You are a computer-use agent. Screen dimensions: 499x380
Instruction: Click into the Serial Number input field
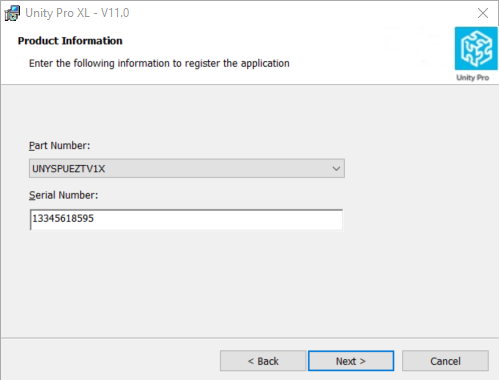tap(186, 220)
